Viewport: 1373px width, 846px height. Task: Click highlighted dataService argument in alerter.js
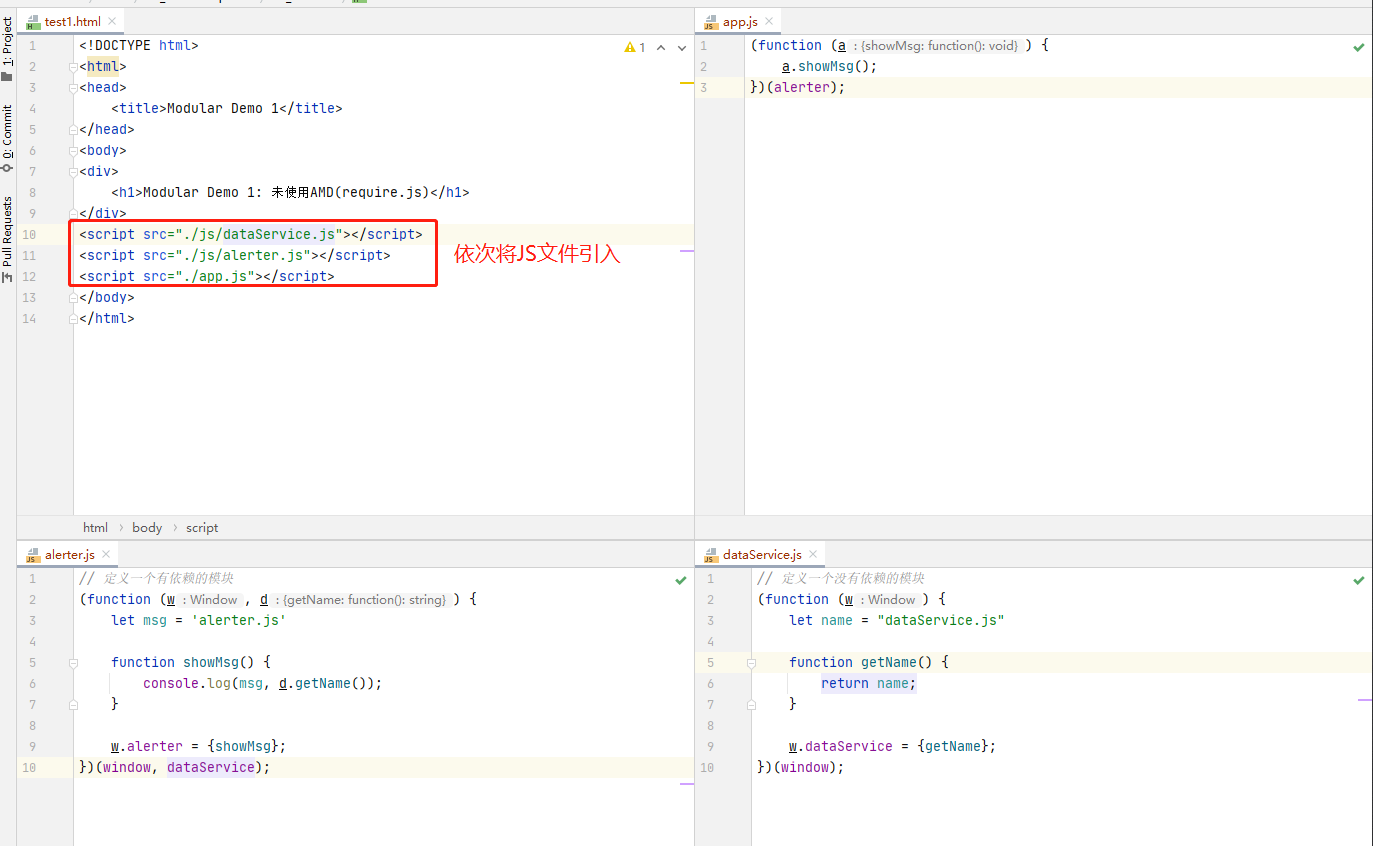pyautogui.click(x=210, y=768)
